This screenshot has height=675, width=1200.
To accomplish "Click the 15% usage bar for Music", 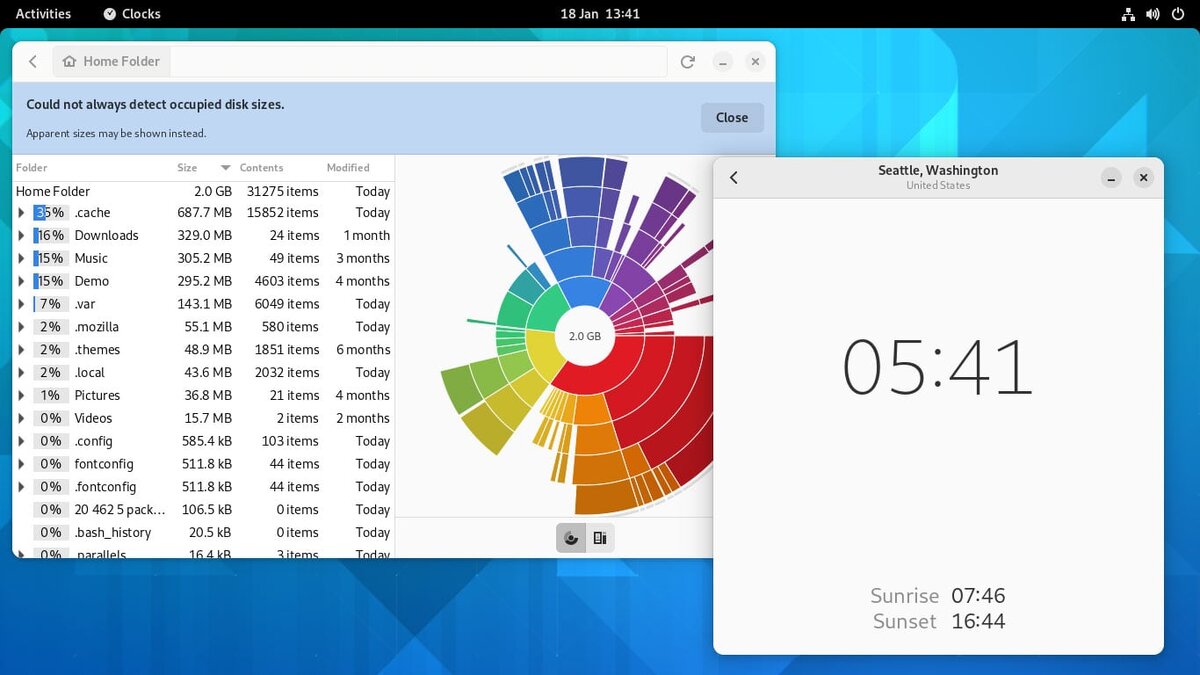I will [x=51, y=259].
